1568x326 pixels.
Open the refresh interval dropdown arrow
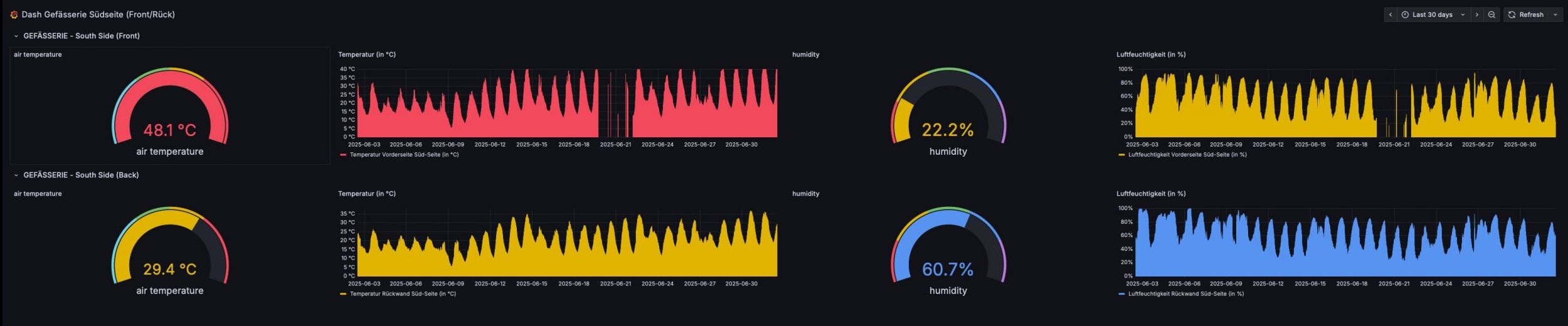coord(1555,14)
